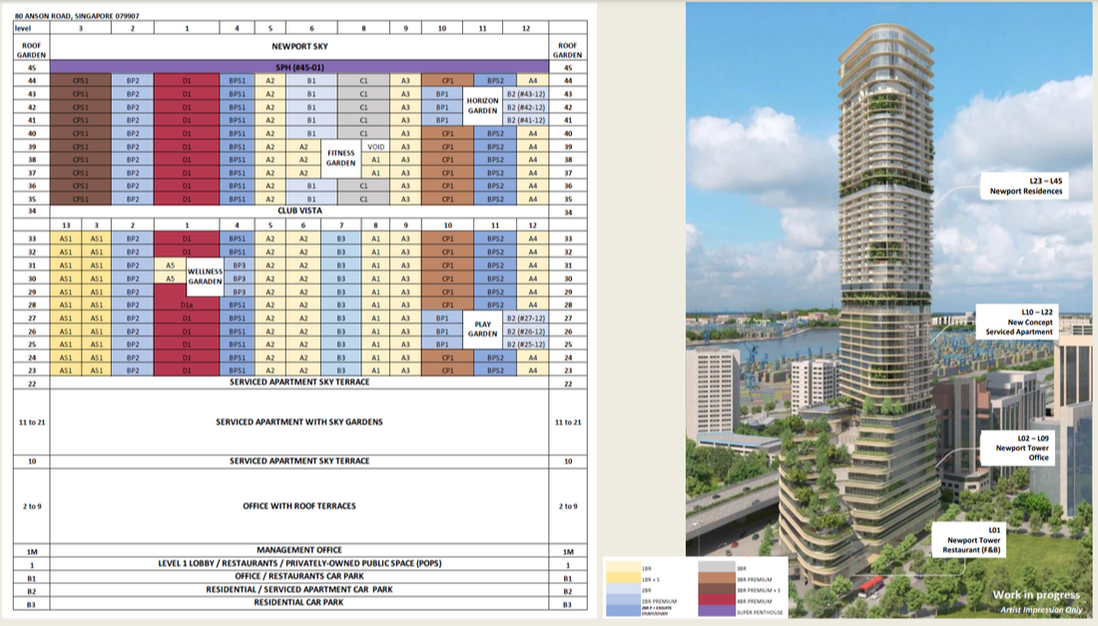Select the WELLNESS GARADEN cell

point(204,277)
